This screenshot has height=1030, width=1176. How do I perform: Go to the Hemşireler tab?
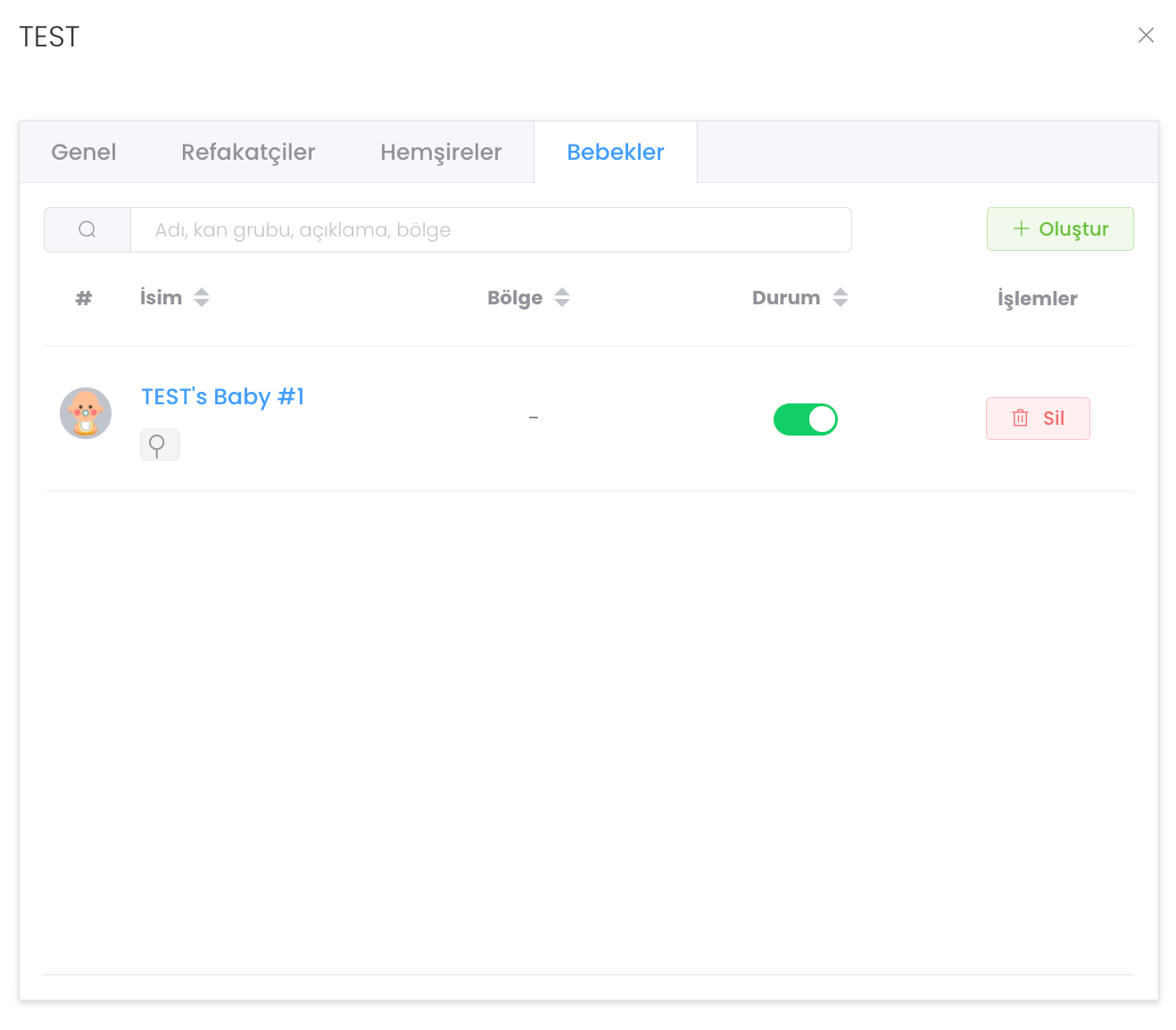(441, 153)
